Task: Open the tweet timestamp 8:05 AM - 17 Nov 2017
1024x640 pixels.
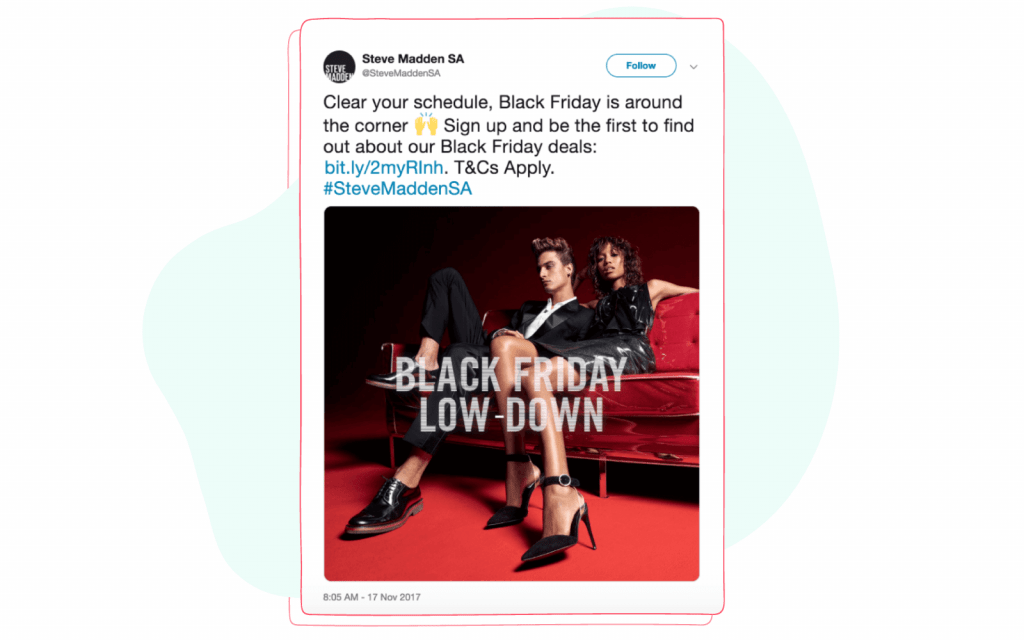Action: 372,597
